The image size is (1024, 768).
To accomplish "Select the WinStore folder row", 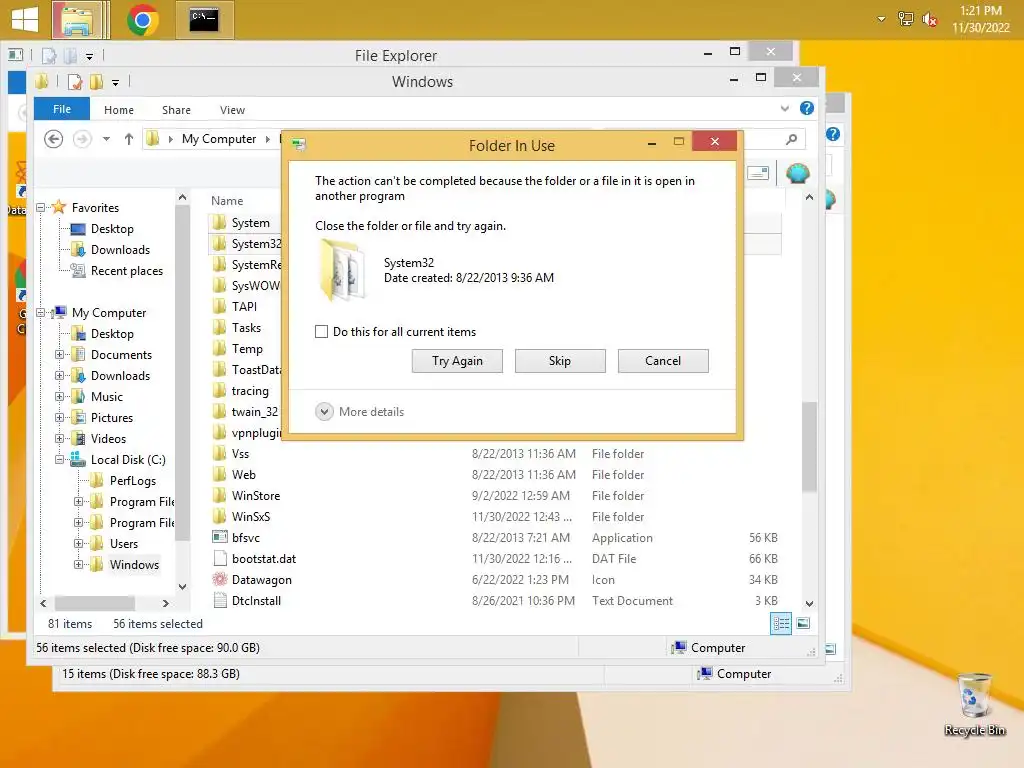I will tap(494, 496).
